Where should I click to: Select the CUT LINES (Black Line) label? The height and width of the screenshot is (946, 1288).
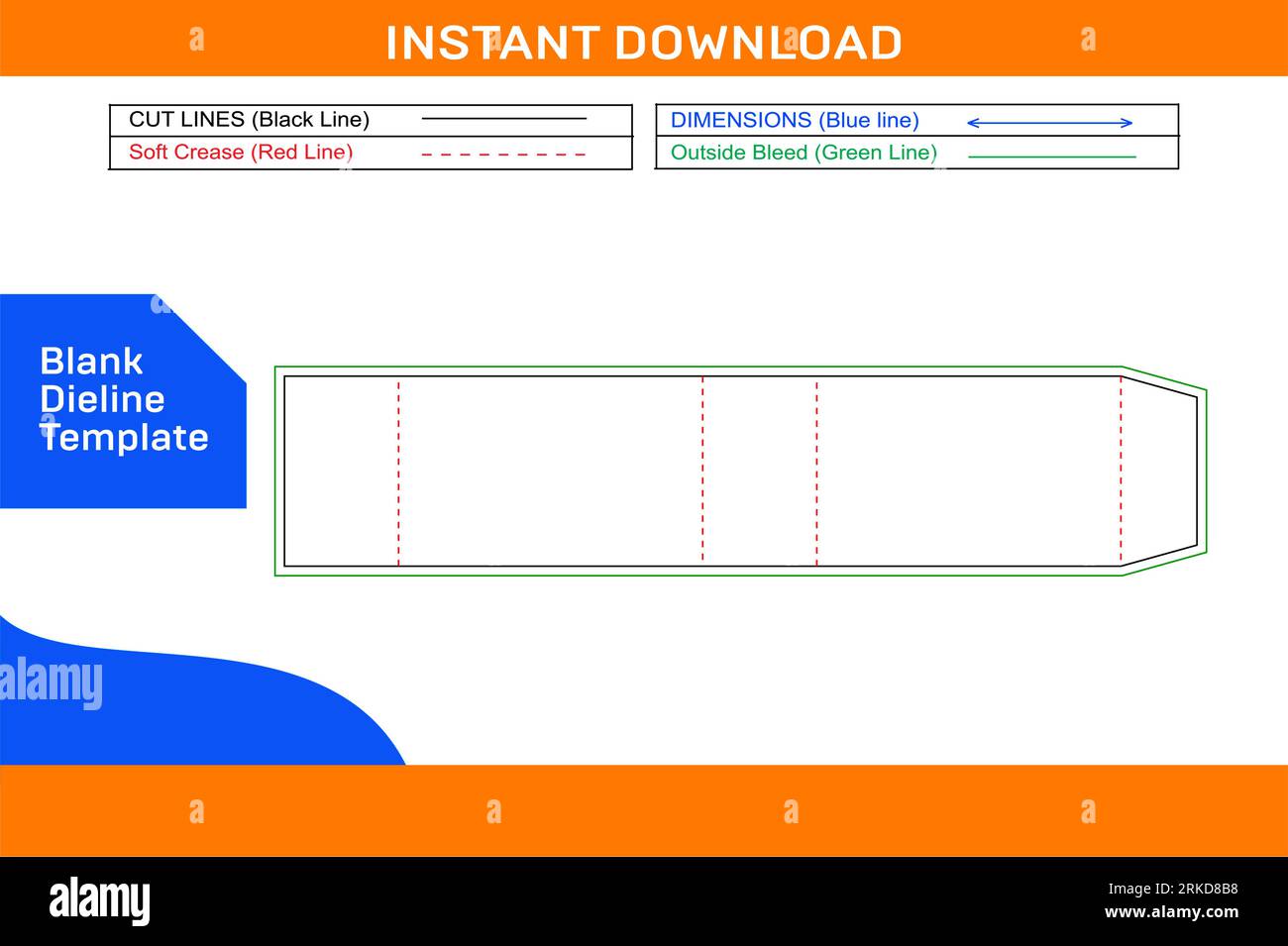pyautogui.click(x=249, y=120)
